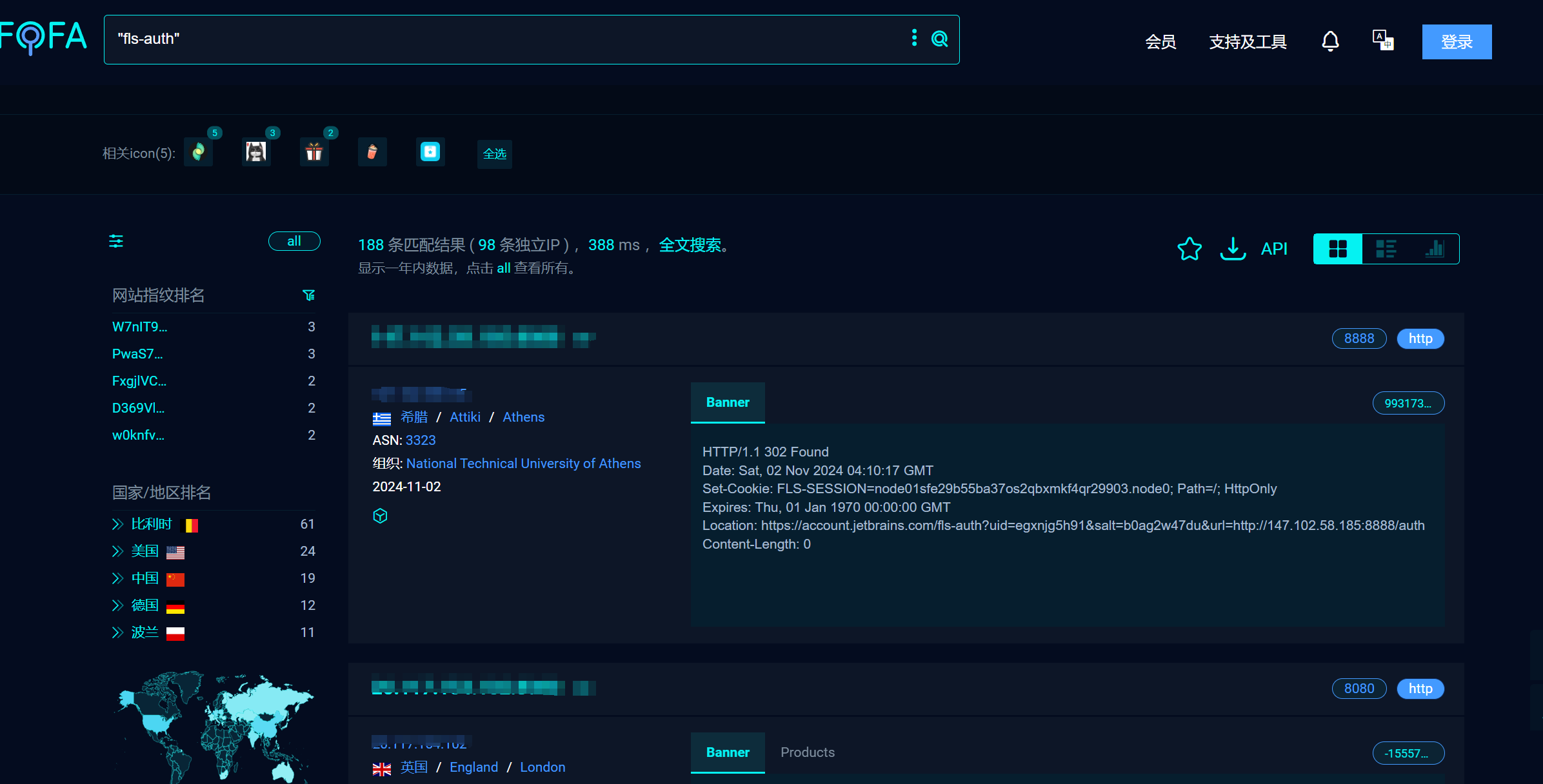Viewport: 1543px width, 784px height.
Task: Open National Technical University of Athens link
Action: [523, 464]
